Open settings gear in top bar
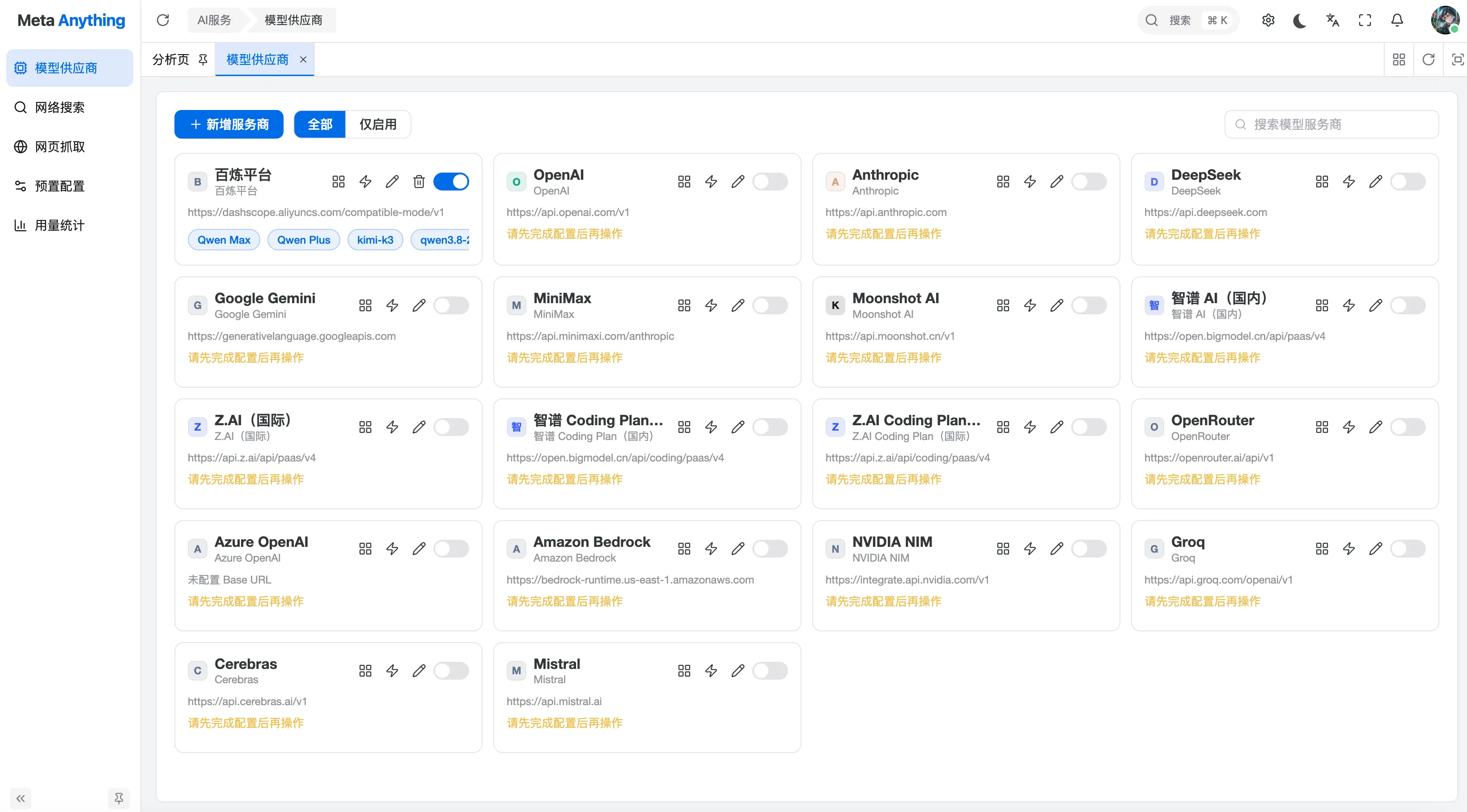 [1268, 20]
